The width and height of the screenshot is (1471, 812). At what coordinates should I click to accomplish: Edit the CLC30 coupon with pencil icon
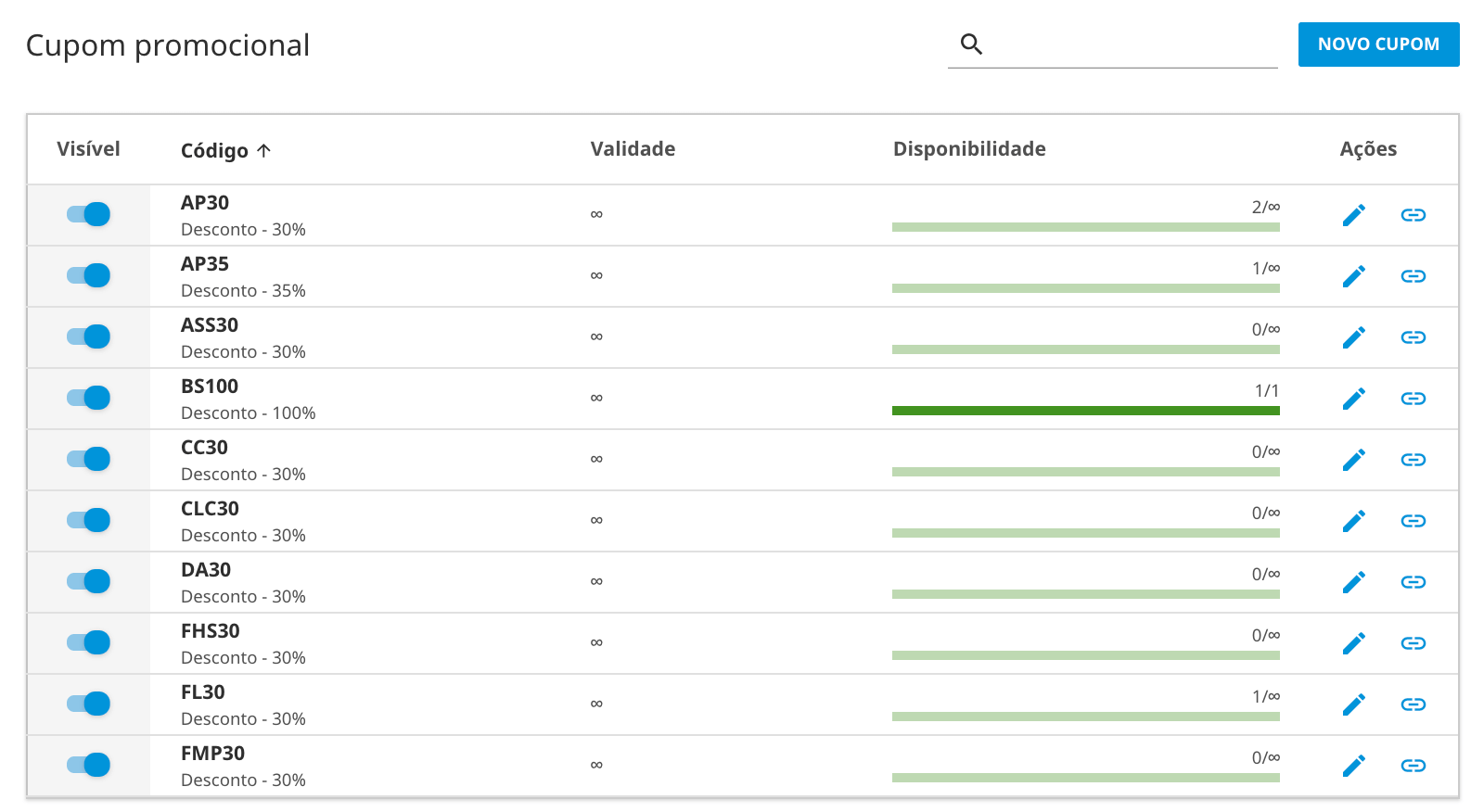pos(1354,521)
